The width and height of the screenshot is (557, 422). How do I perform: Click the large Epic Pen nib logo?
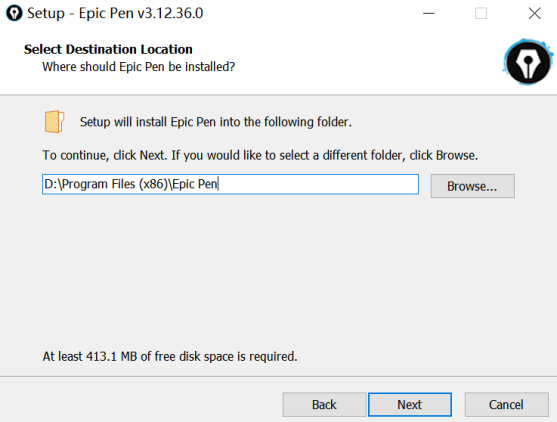528,62
